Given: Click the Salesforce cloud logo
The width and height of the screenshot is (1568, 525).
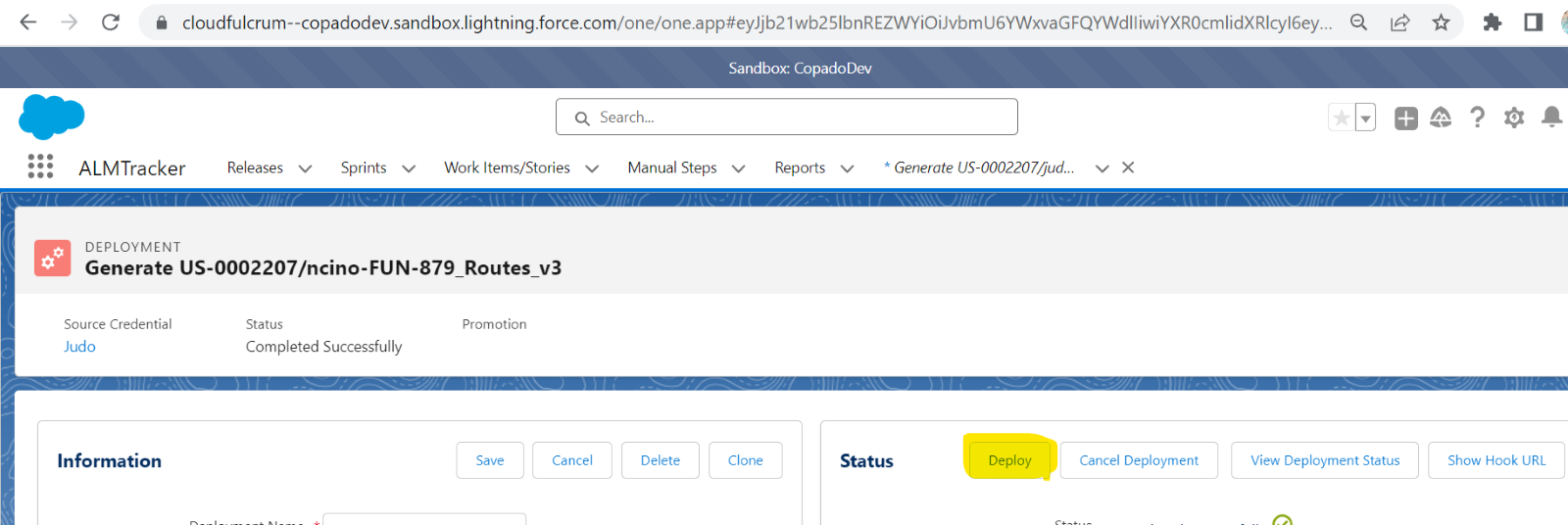Looking at the screenshot, I should (x=51, y=117).
